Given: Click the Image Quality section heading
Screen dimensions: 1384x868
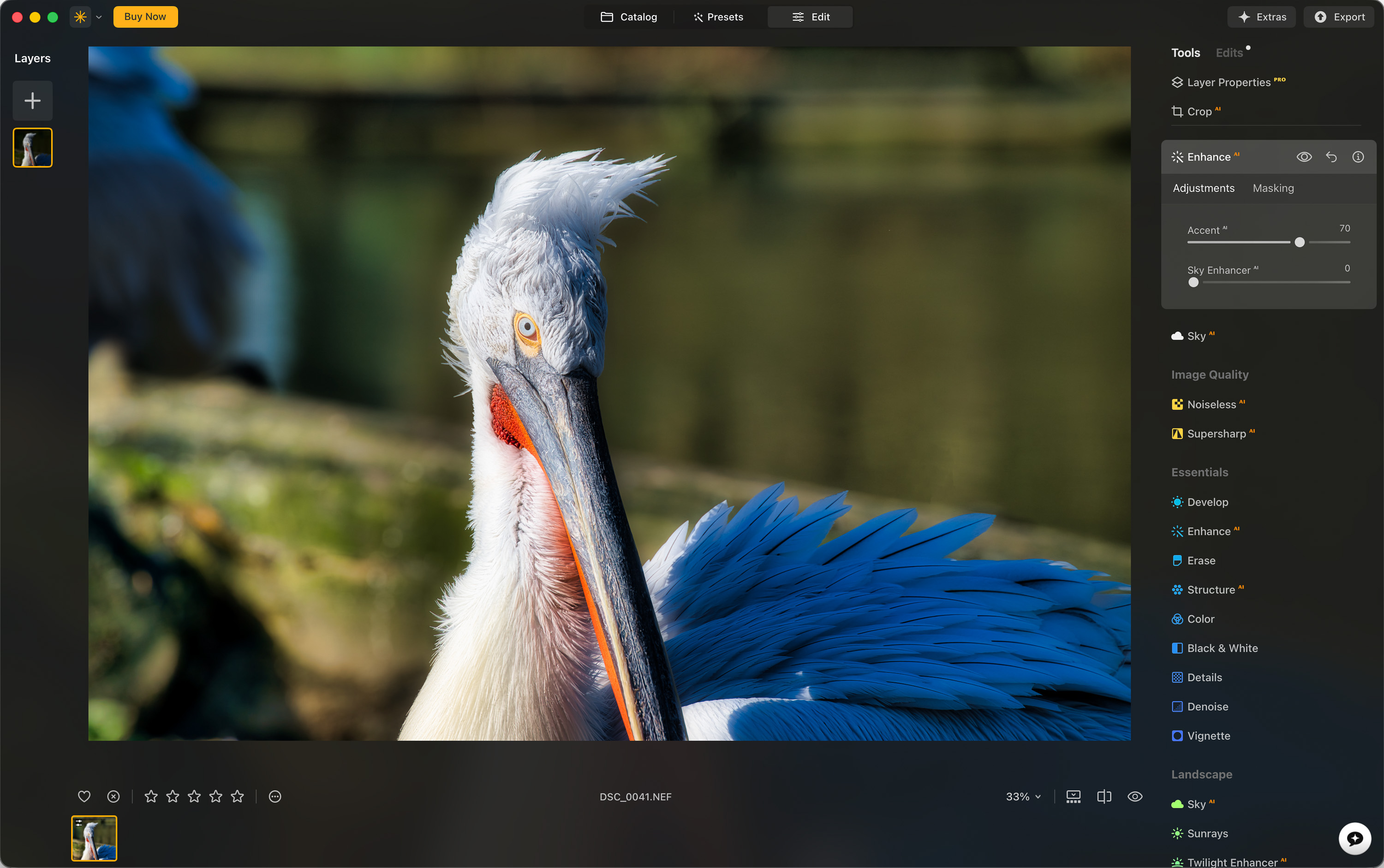Looking at the screenshot, I should coord(1210,375).
